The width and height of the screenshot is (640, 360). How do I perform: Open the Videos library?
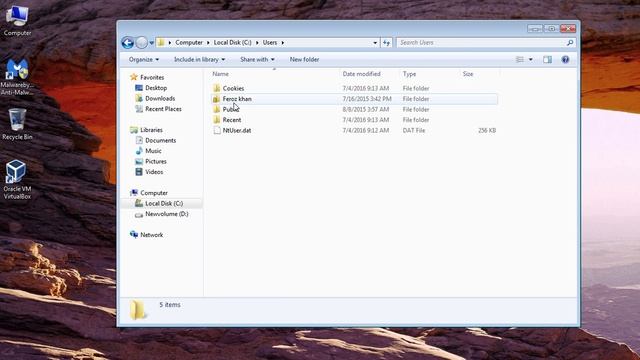click(x=154, y=172)
